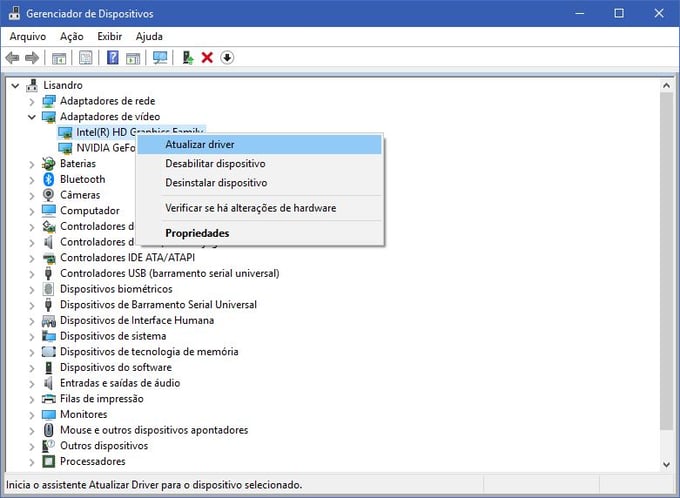The image size is (680, 498).
Task: Click the Computador monitor icon
Action: (x=49, y=210)
